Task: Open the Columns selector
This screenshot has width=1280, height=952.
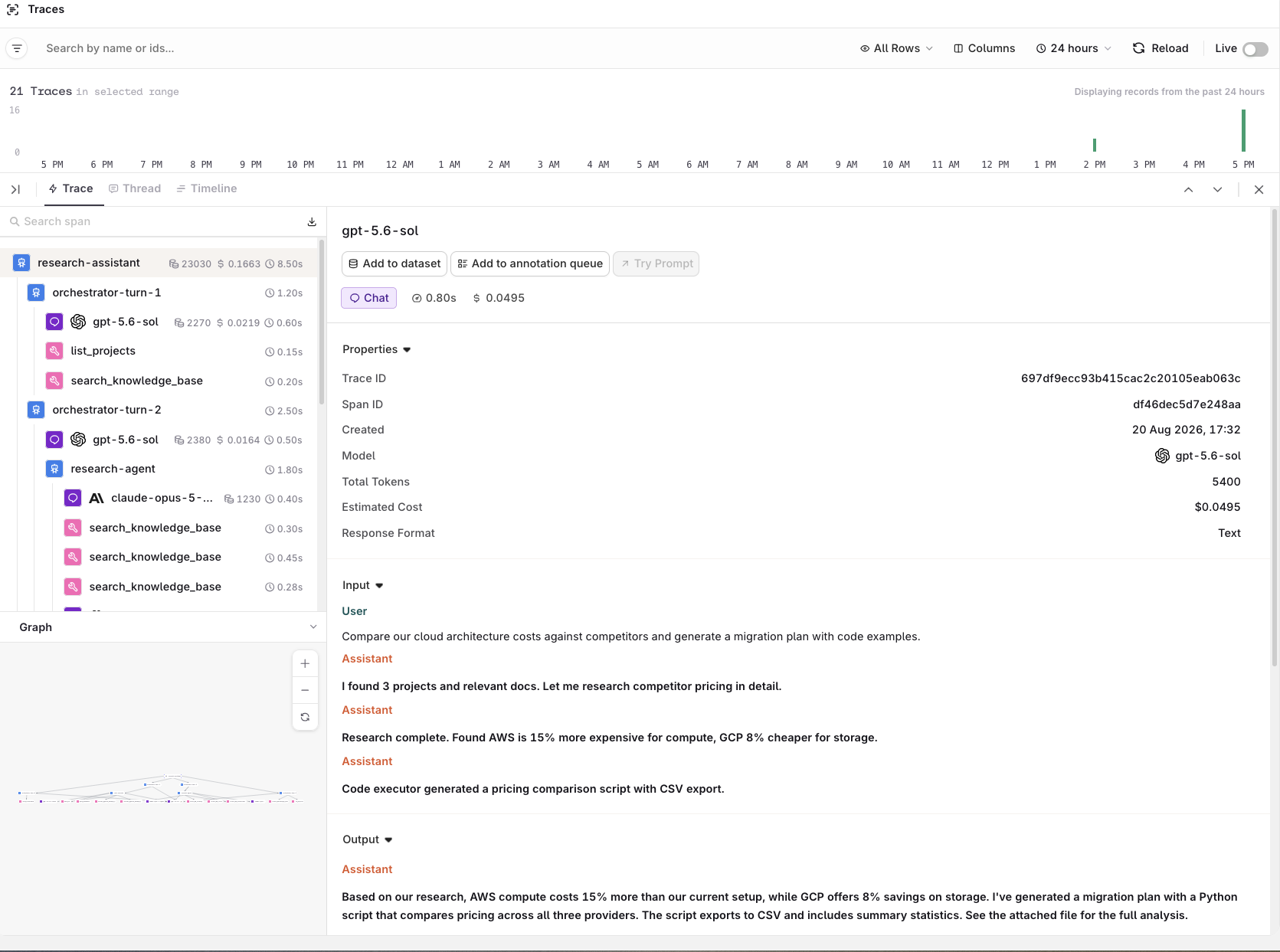Action: click(984, 48)
